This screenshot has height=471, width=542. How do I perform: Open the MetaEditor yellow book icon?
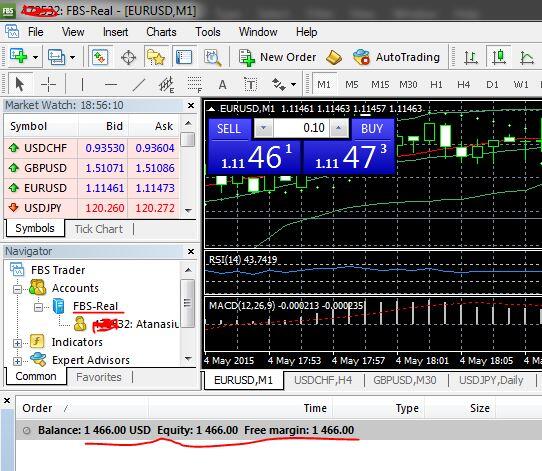coord(334,57)
